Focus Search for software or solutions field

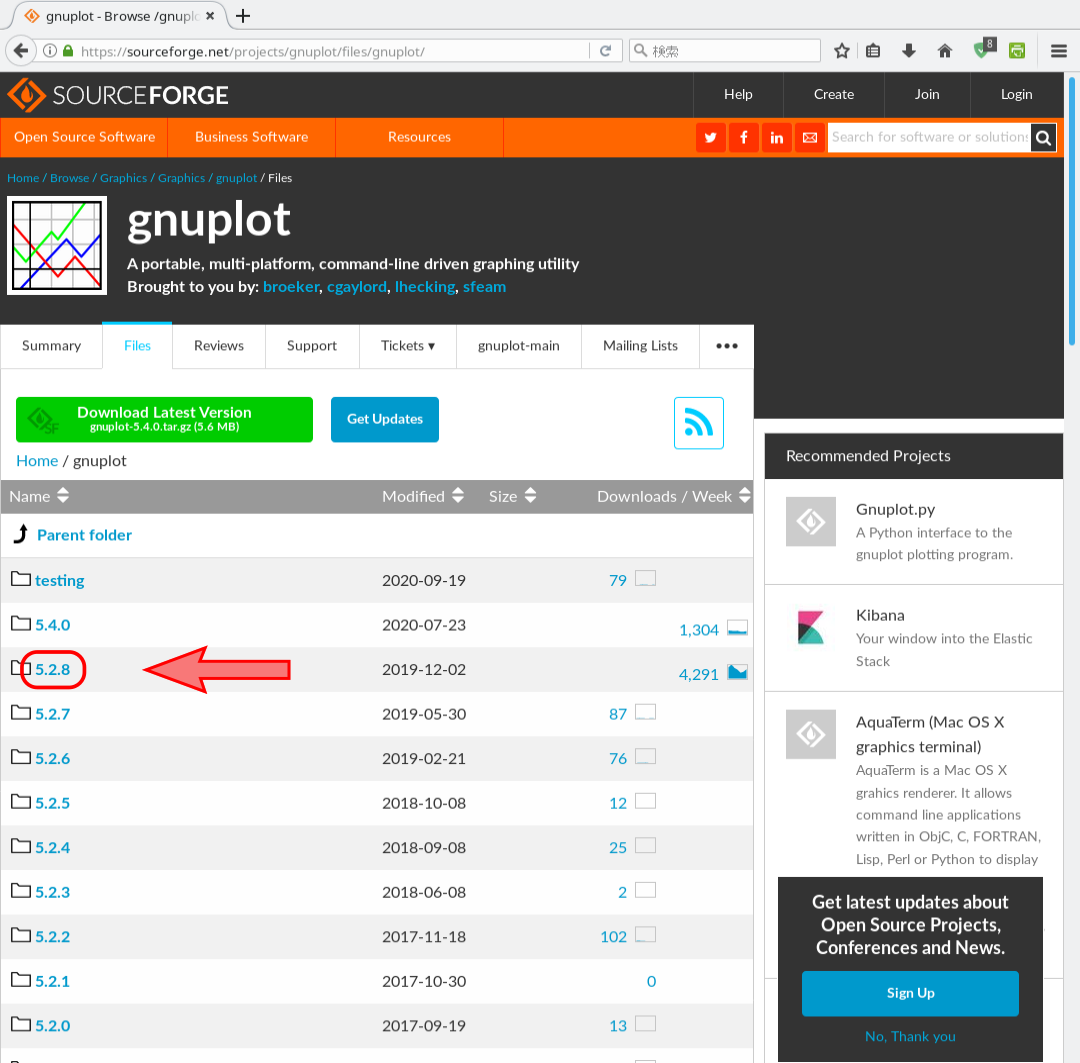tap(929, 137)
